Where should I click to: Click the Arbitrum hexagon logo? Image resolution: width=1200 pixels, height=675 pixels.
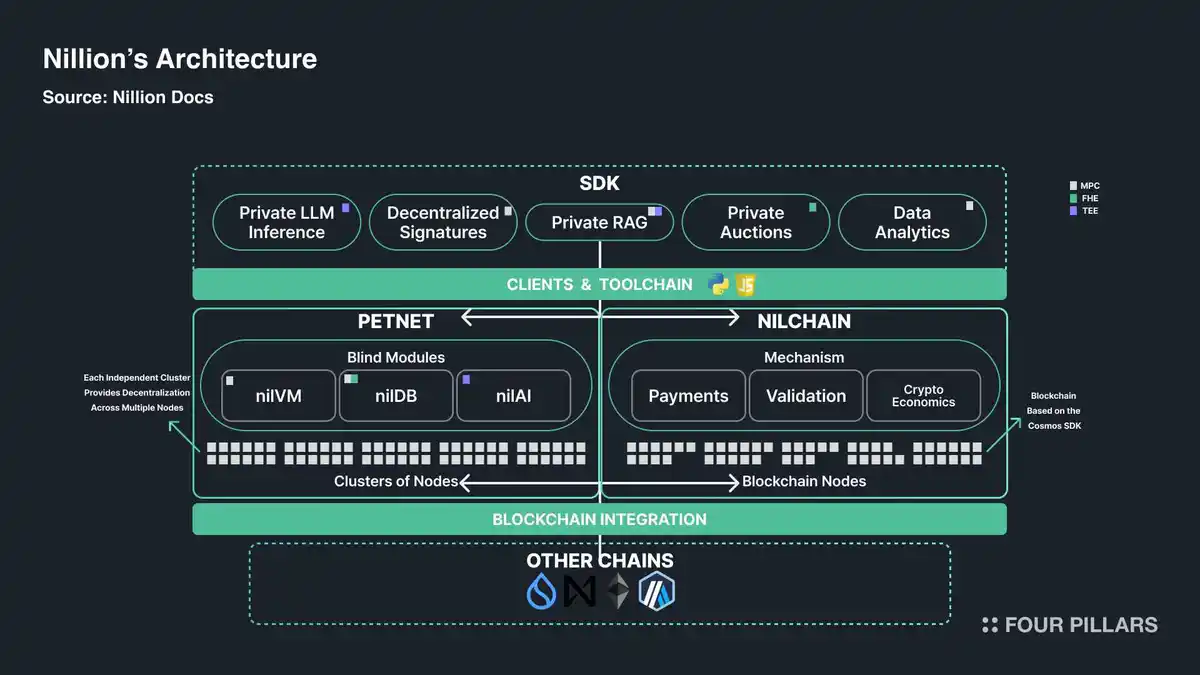coord(658,592)
